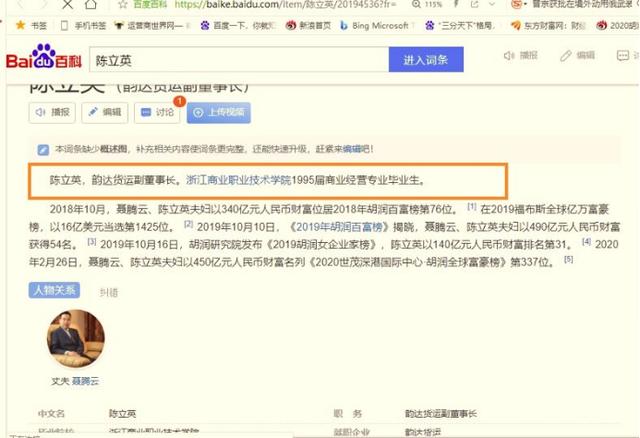
Task: Click the Sogou search engine icon
Action: click(517, 4)
